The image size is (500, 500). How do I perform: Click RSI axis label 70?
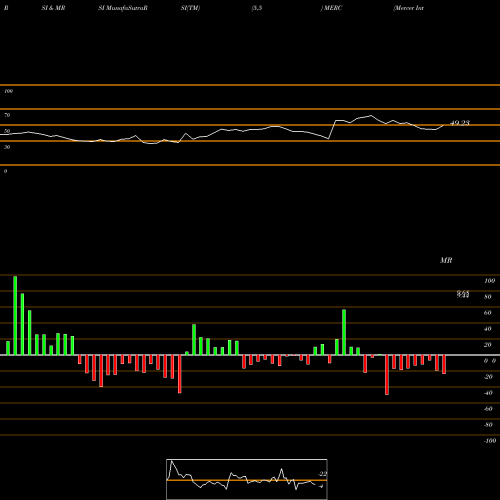[7, 115]
